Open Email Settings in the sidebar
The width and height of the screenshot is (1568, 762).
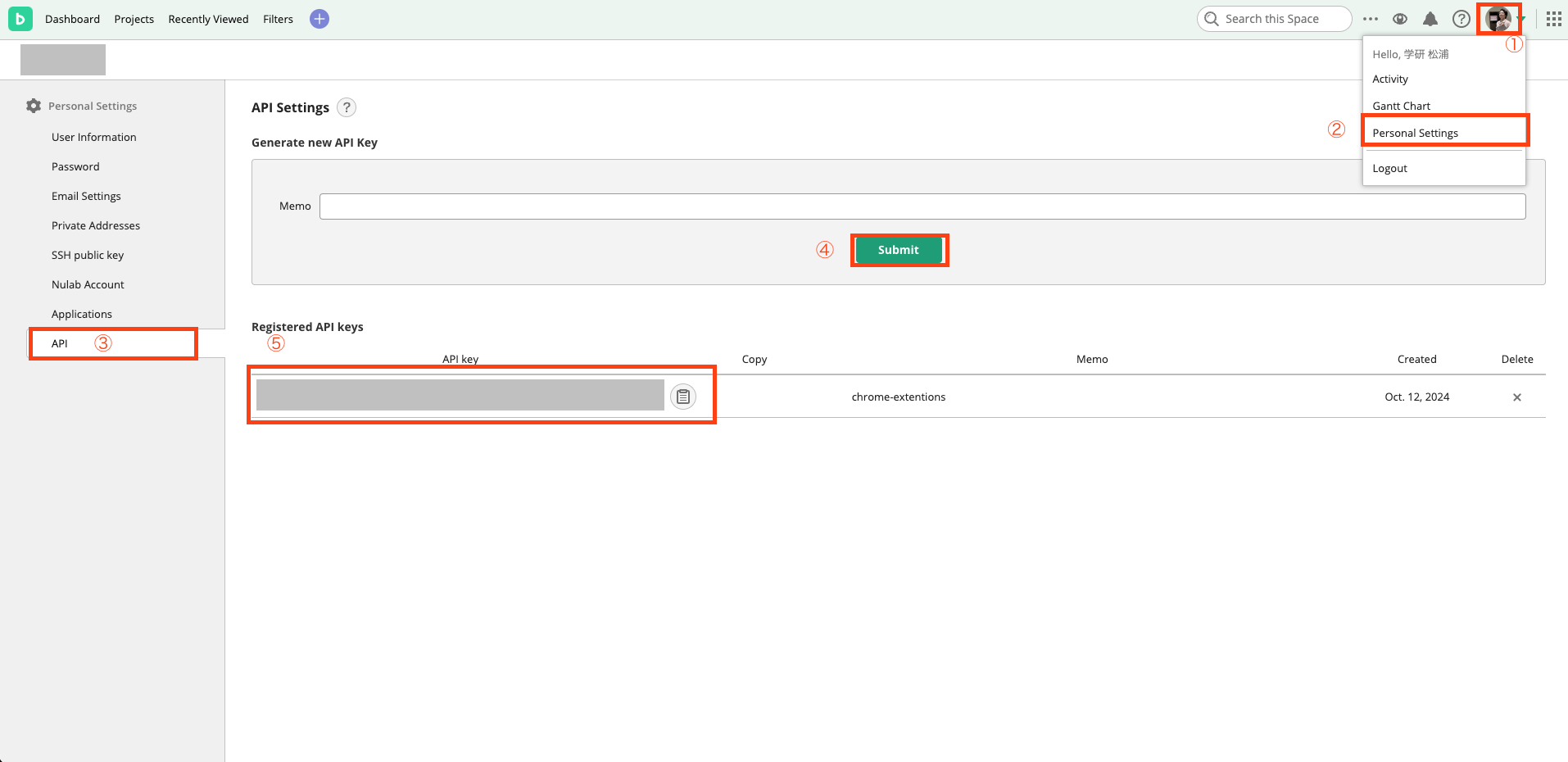point(86,196)
